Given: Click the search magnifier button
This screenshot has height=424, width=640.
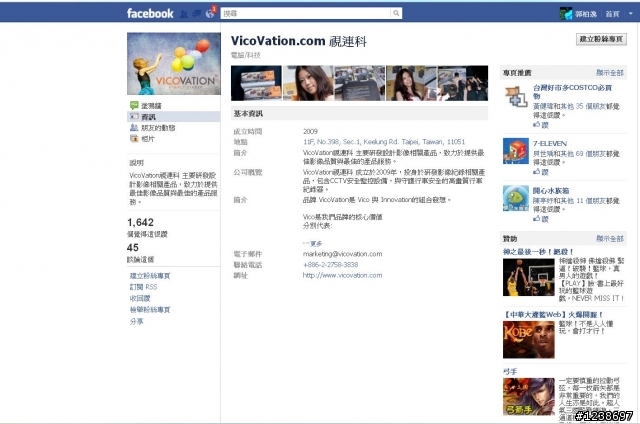Looking at the screenshot, I should click(396, 13).
